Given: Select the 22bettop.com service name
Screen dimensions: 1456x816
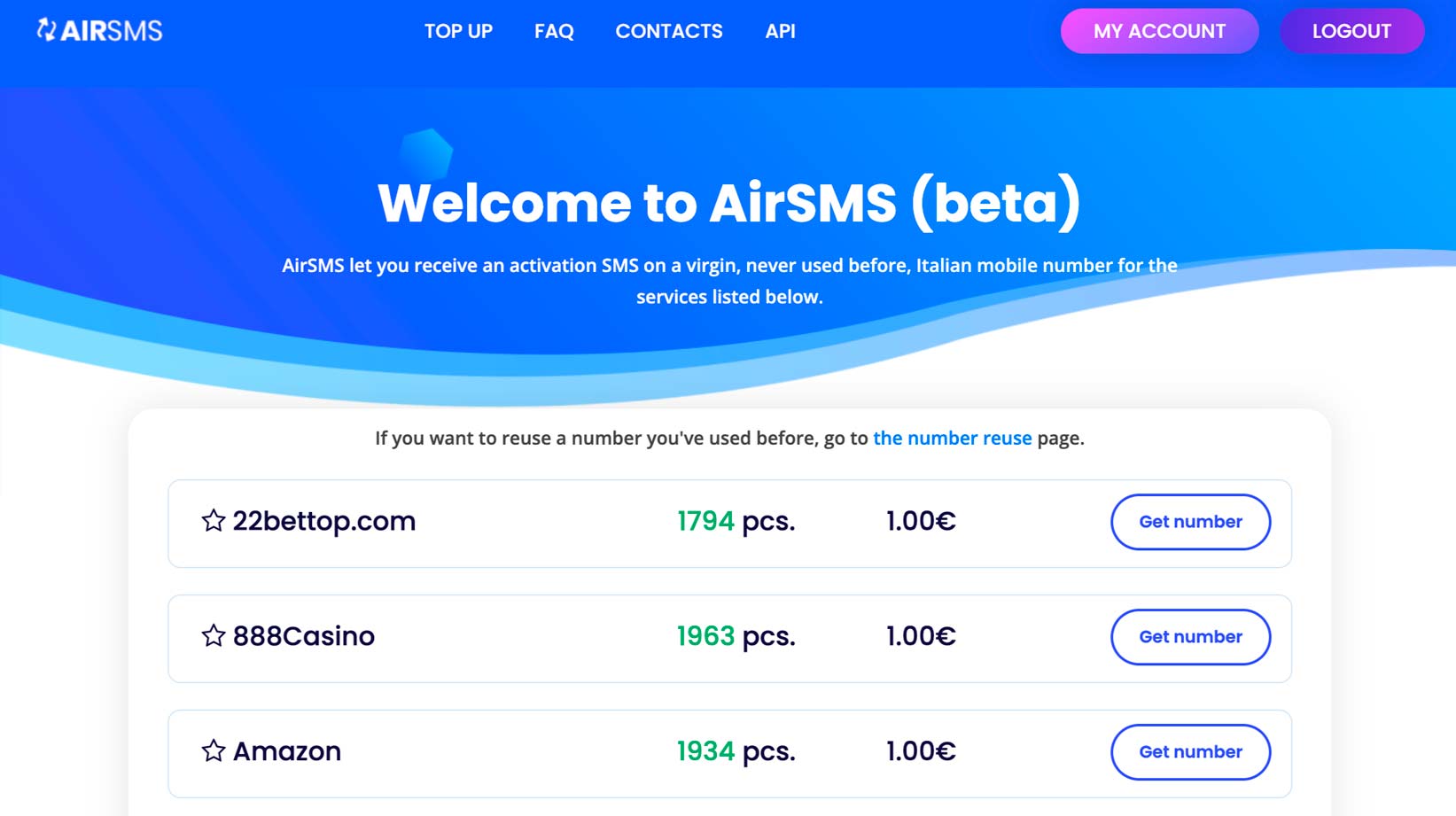Looking at the screenshot, I should pos(323,521).
